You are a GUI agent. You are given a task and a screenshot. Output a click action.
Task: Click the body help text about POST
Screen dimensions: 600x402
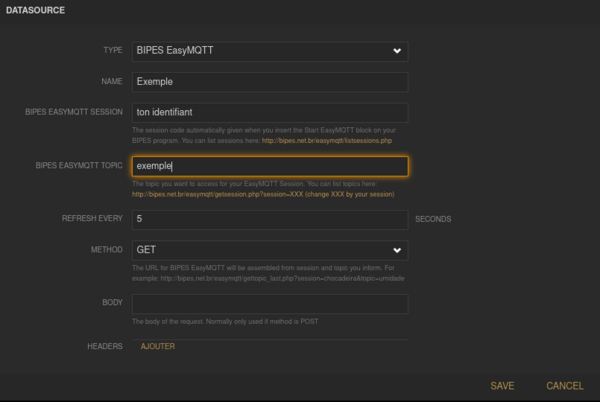click(x=225, y=321)
